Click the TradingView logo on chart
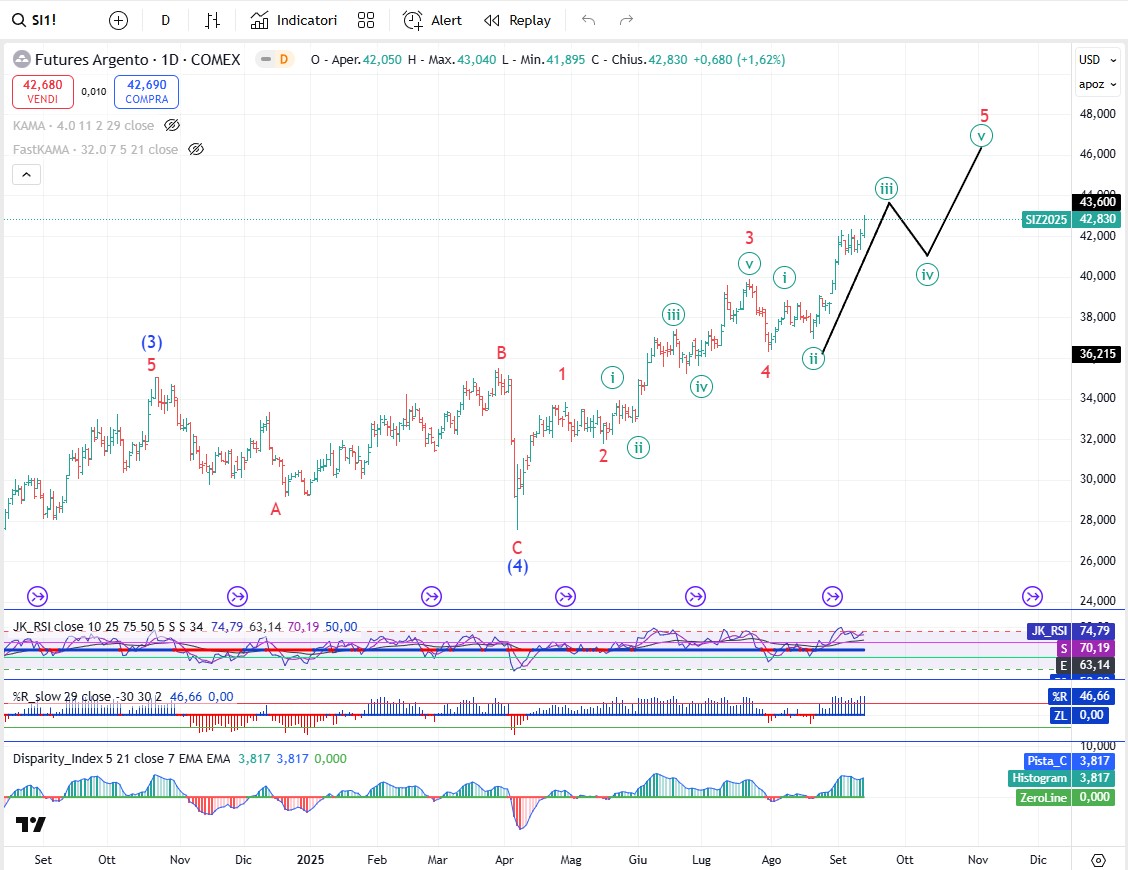Screen dimensions: 1128x870 pyautogui.click(x=30, y=825)
